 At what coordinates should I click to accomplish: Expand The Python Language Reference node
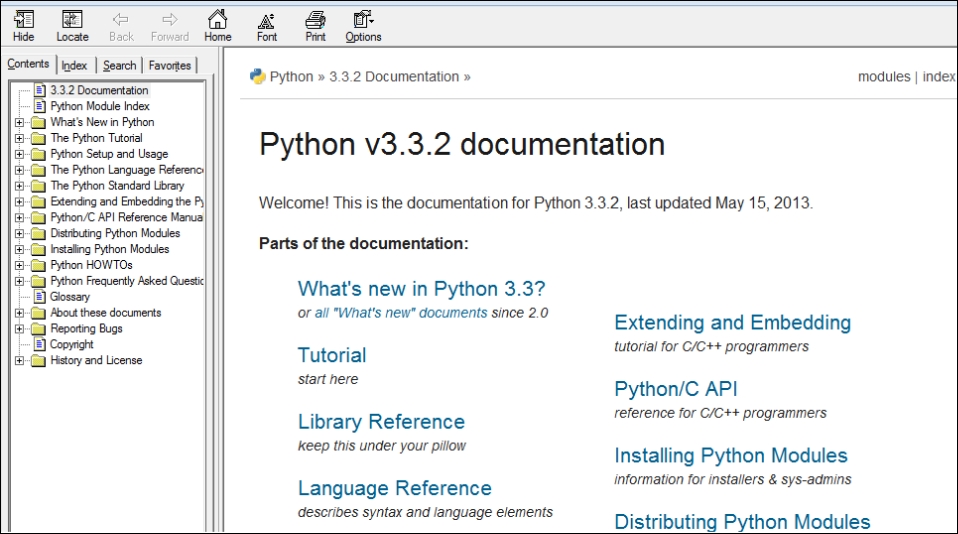point(20,170)
